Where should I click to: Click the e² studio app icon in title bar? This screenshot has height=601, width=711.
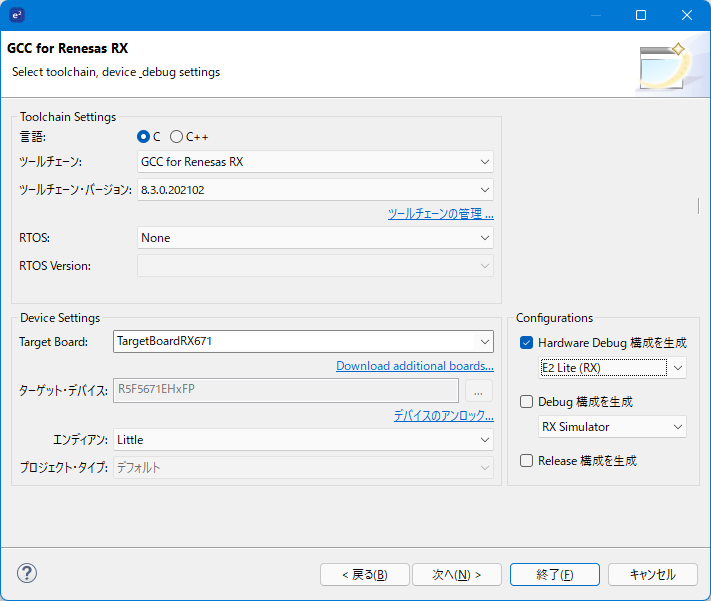pyautogui.click(x=17, y=15)
